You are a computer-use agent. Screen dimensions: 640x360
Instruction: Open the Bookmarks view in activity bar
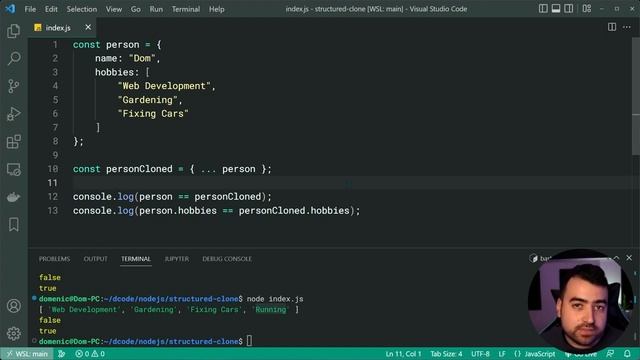click(13, 224)
